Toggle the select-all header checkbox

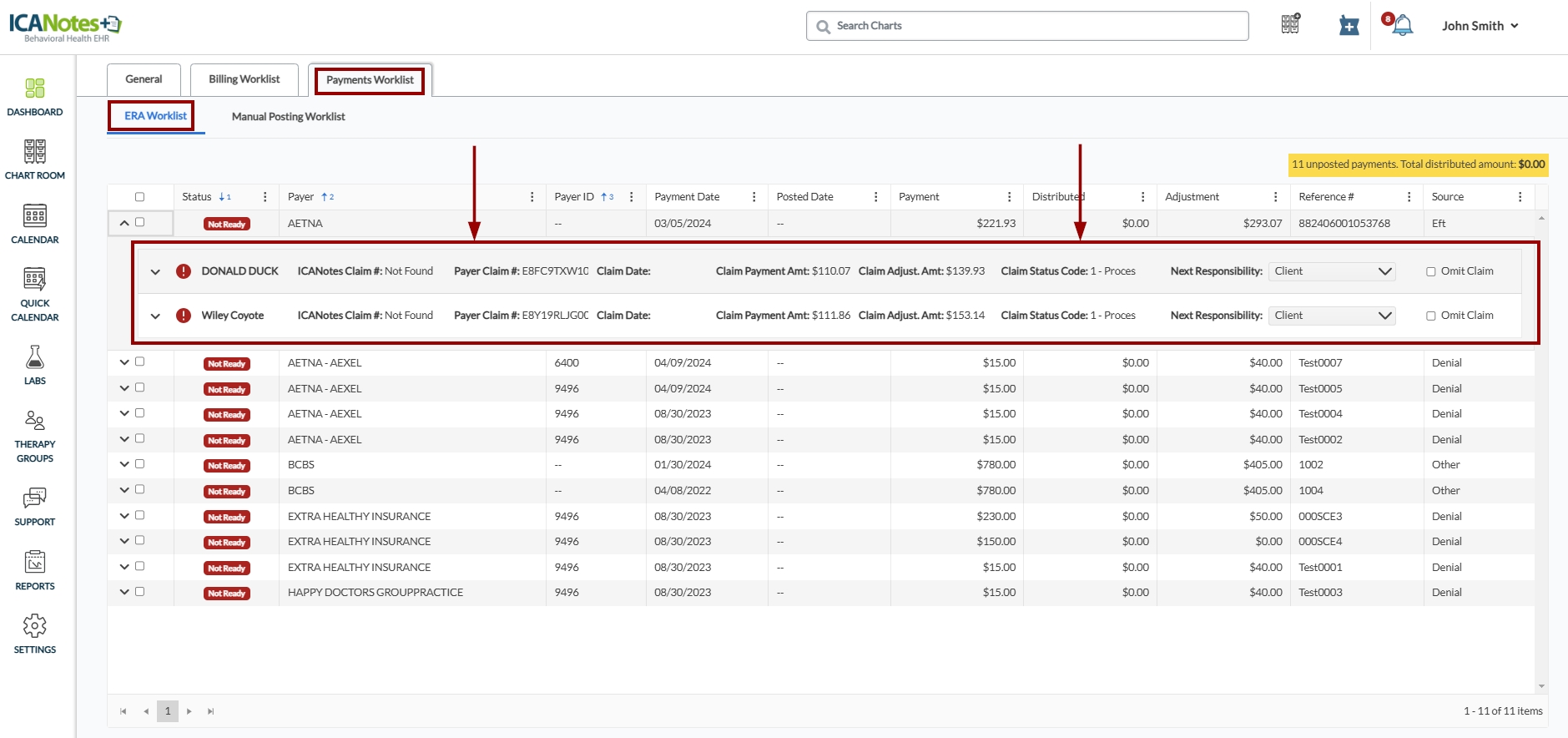tap(139, 197)
